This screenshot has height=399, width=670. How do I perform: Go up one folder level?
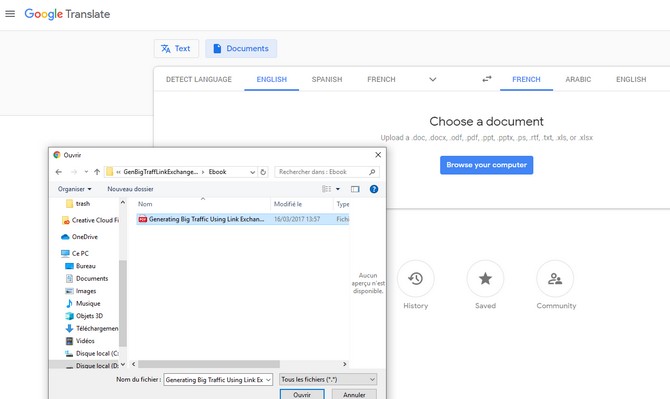click(x=97, y=172)
